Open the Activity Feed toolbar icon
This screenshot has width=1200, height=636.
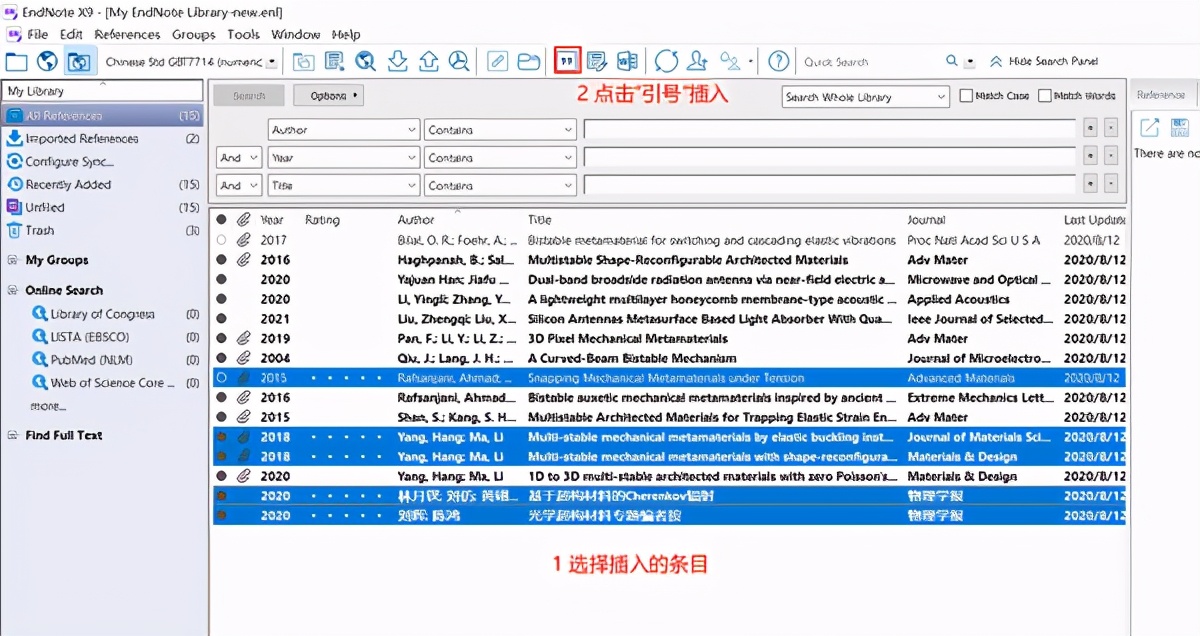point(731,61)
